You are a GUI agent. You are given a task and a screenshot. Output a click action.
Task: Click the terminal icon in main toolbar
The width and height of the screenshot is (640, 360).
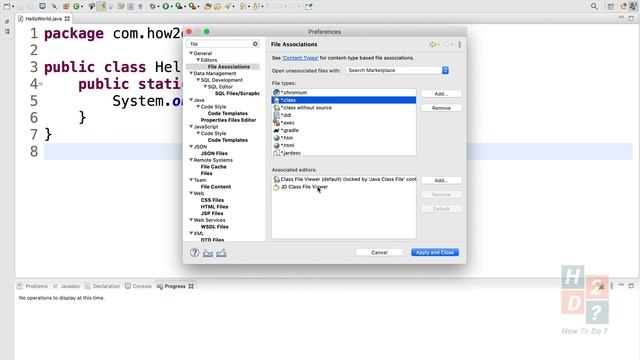click(42, 6)
